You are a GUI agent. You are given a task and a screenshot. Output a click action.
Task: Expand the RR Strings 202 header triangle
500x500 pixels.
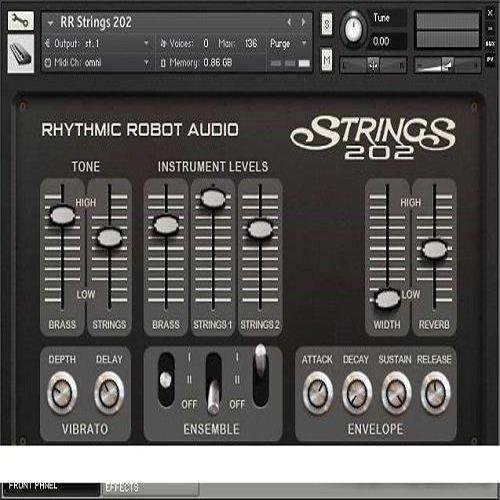click(50, 23)
